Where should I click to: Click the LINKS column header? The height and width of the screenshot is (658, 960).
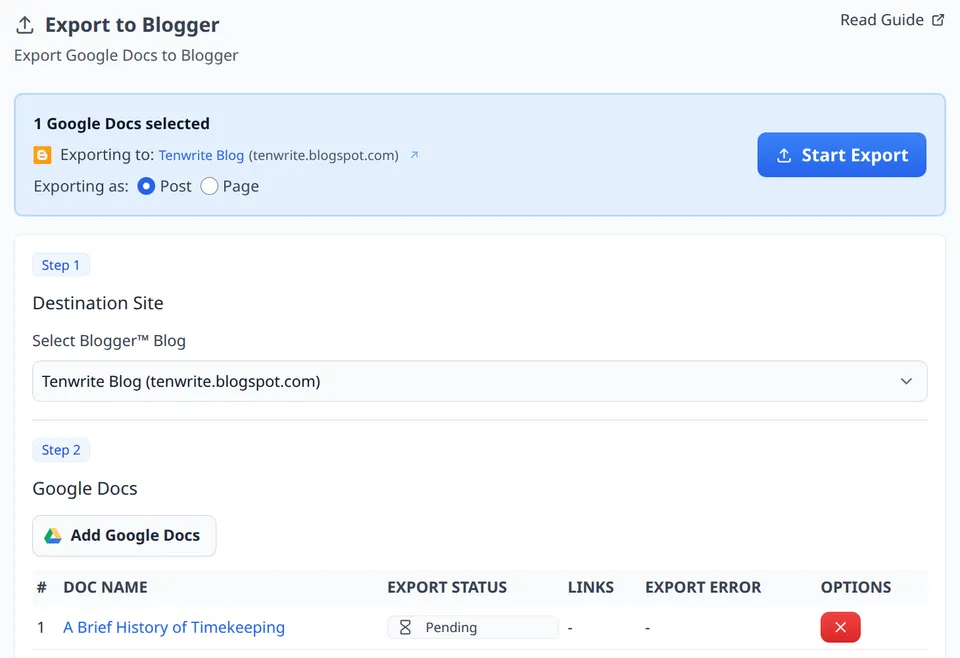(591, 588)
